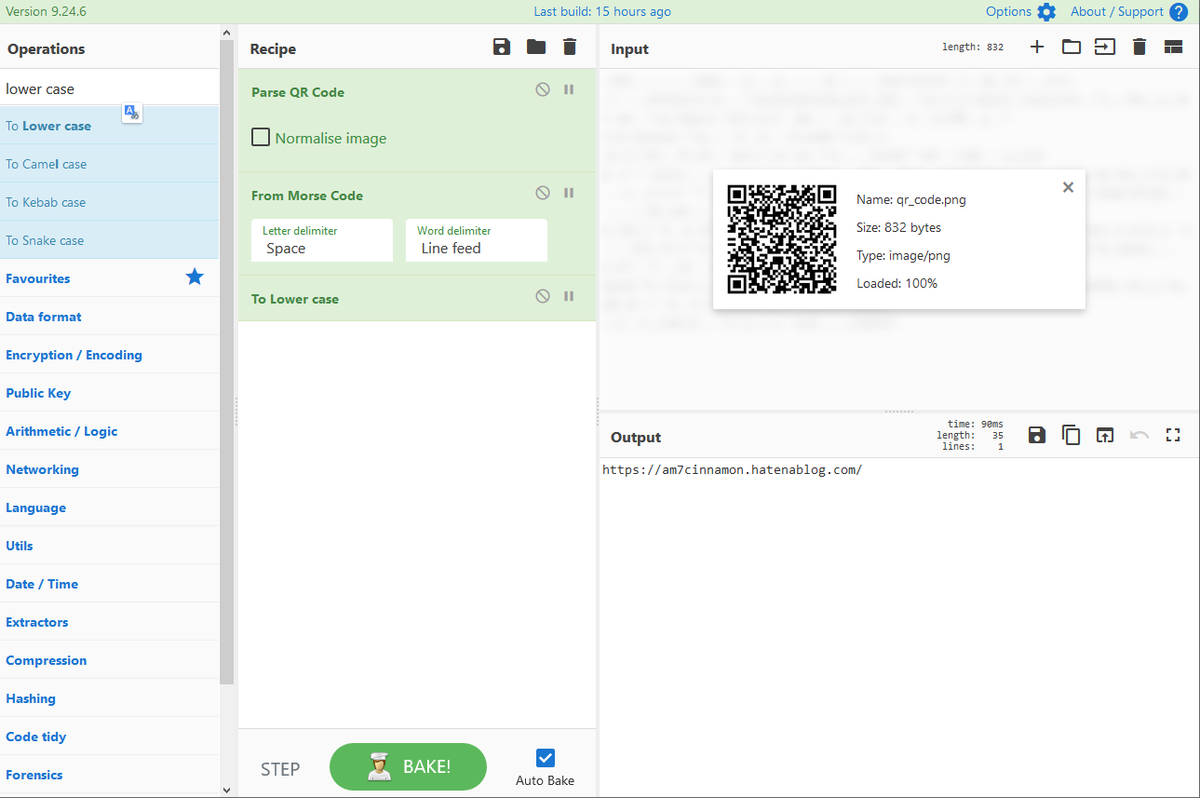The height and width of the screenshot is (798, 1200).
Task: Undo the last output-to-input move
Action: pos(1139,435)
